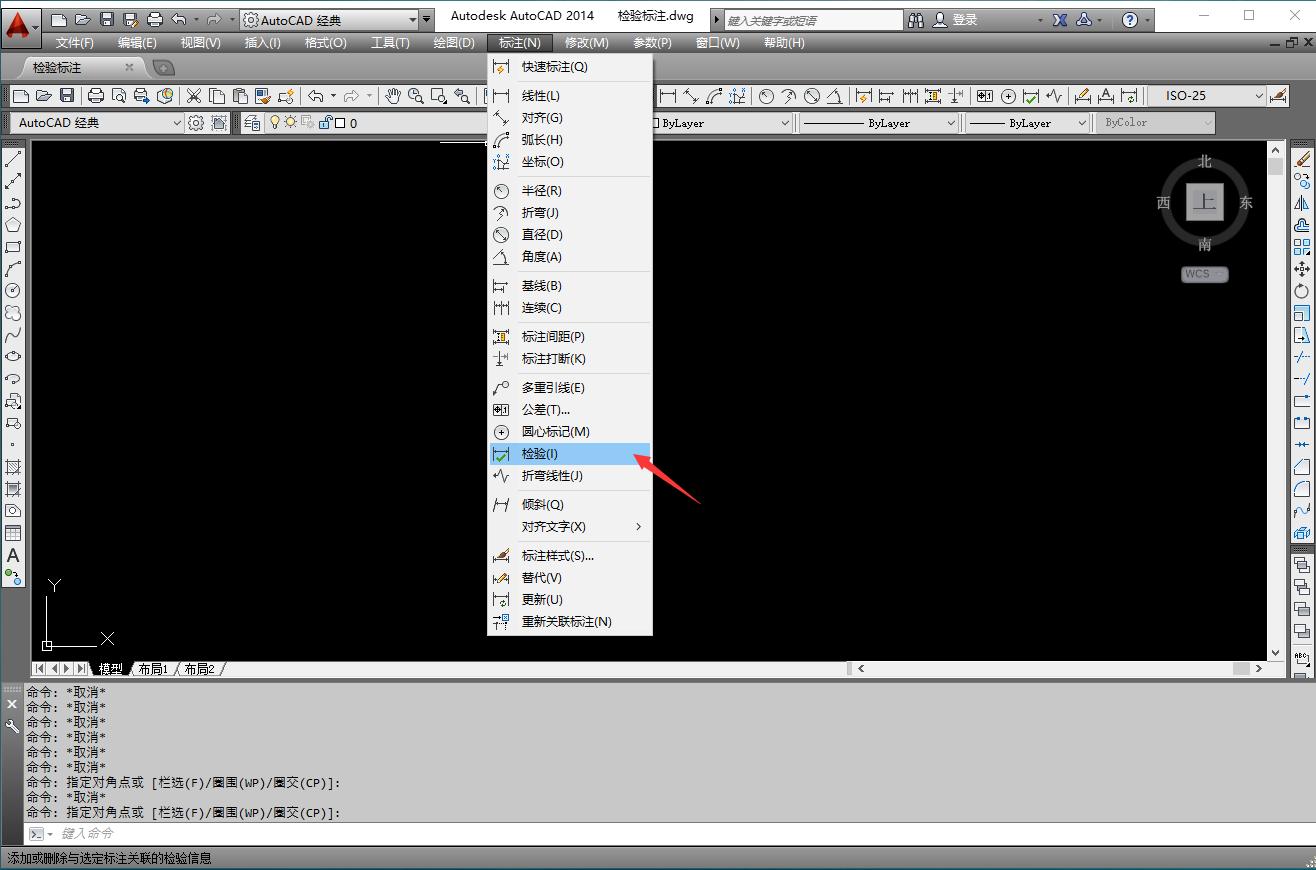Open the 文件(F) menu
Viewport: 1316px width, 870px height.
coord(75,43)
